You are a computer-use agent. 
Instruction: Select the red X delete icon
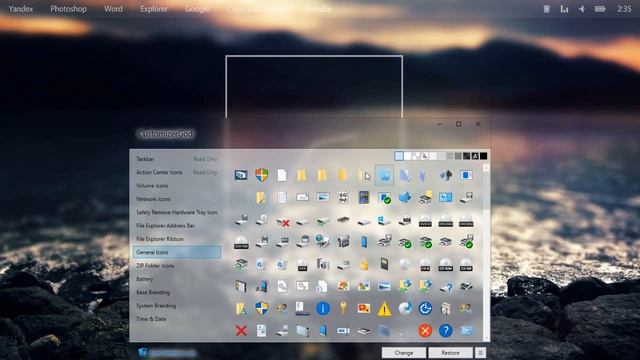241,330
